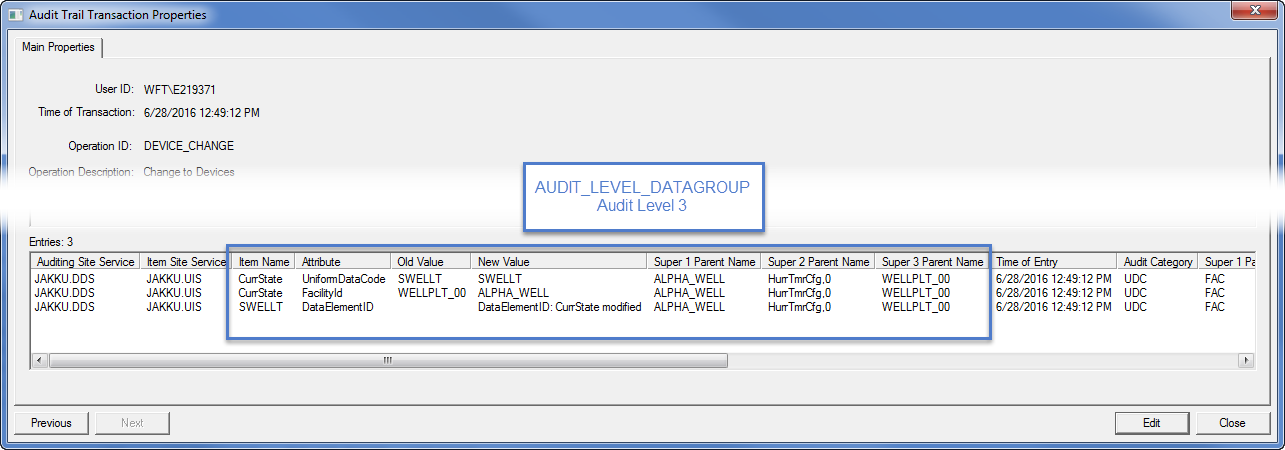This screenshot has width=1285, height=450.
Task: Sort by Item Name column header
Action: pyautogui.click(x=264, y=262)
